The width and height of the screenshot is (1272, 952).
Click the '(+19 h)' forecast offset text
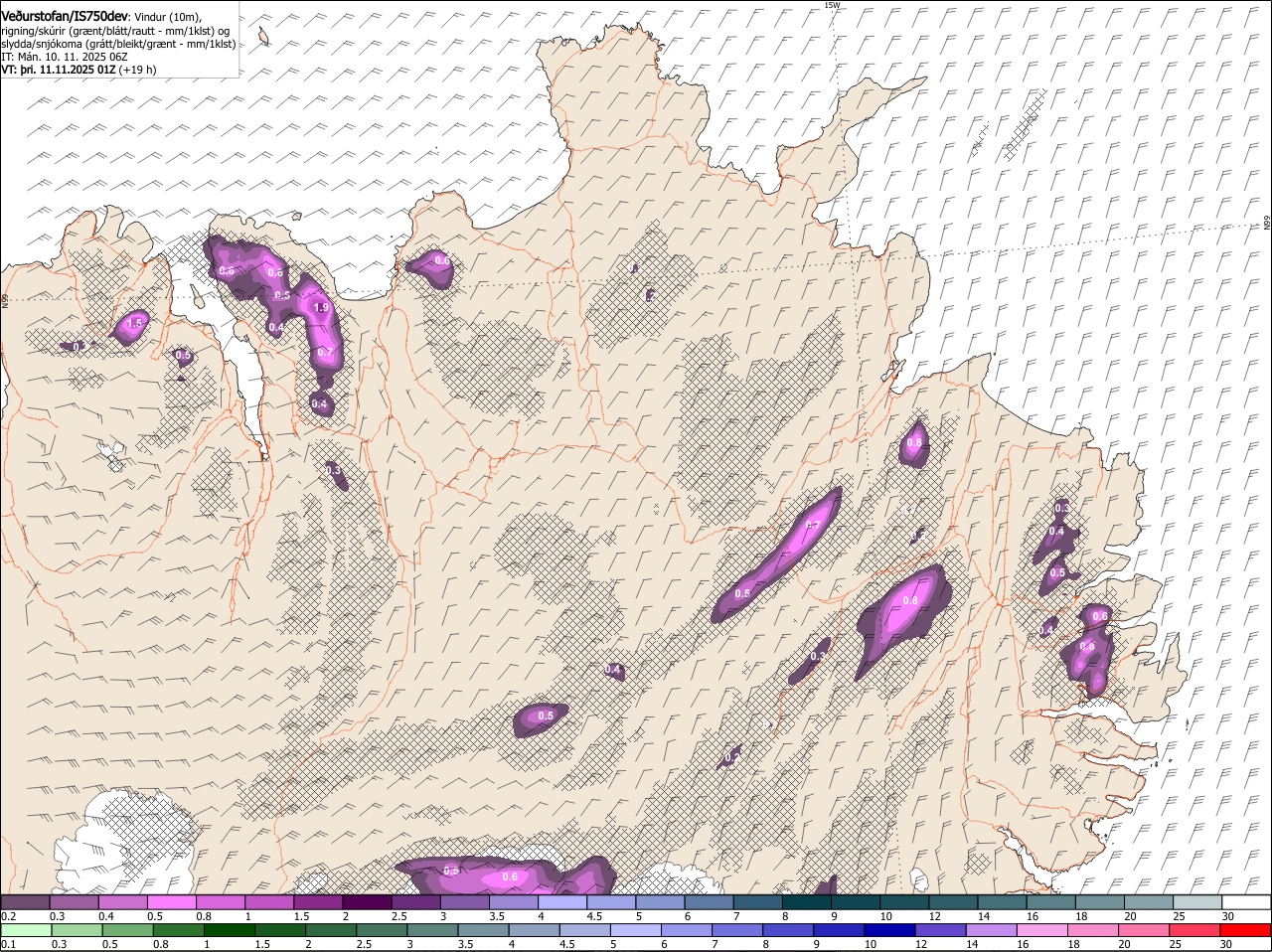(138, 70)
